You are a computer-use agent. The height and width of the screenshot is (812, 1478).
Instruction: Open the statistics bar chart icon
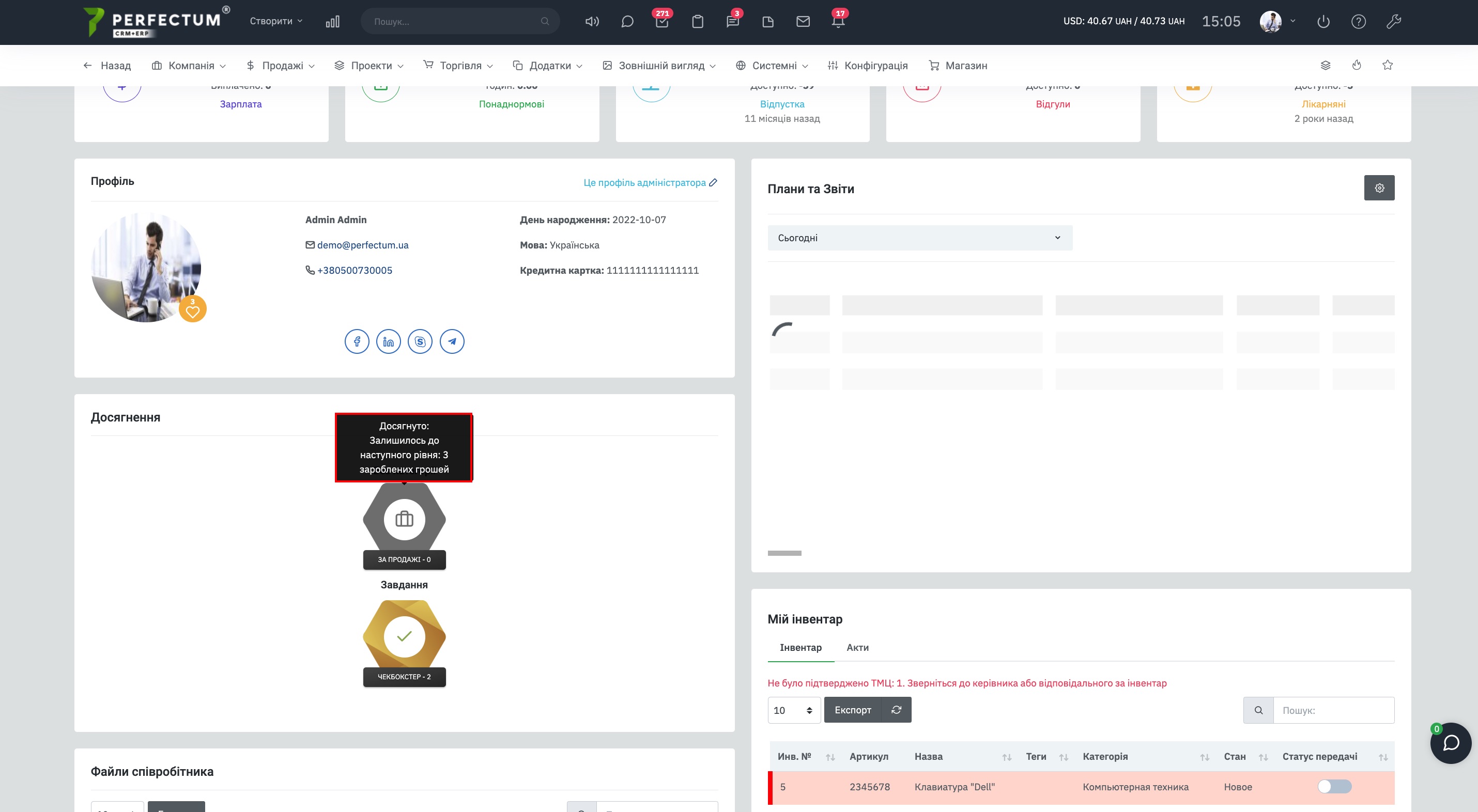pos(333,22)
